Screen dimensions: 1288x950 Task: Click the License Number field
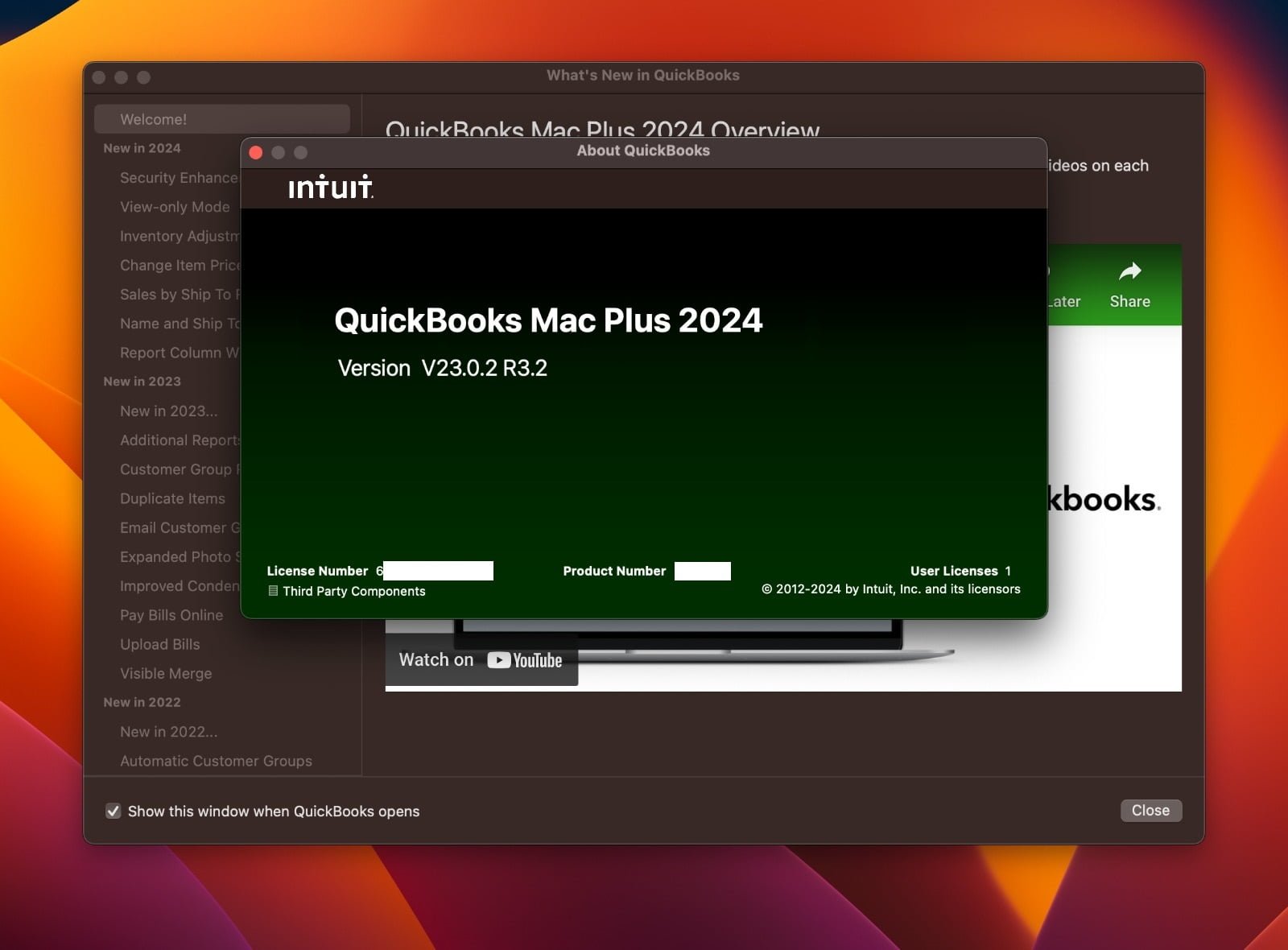point(438,571)
